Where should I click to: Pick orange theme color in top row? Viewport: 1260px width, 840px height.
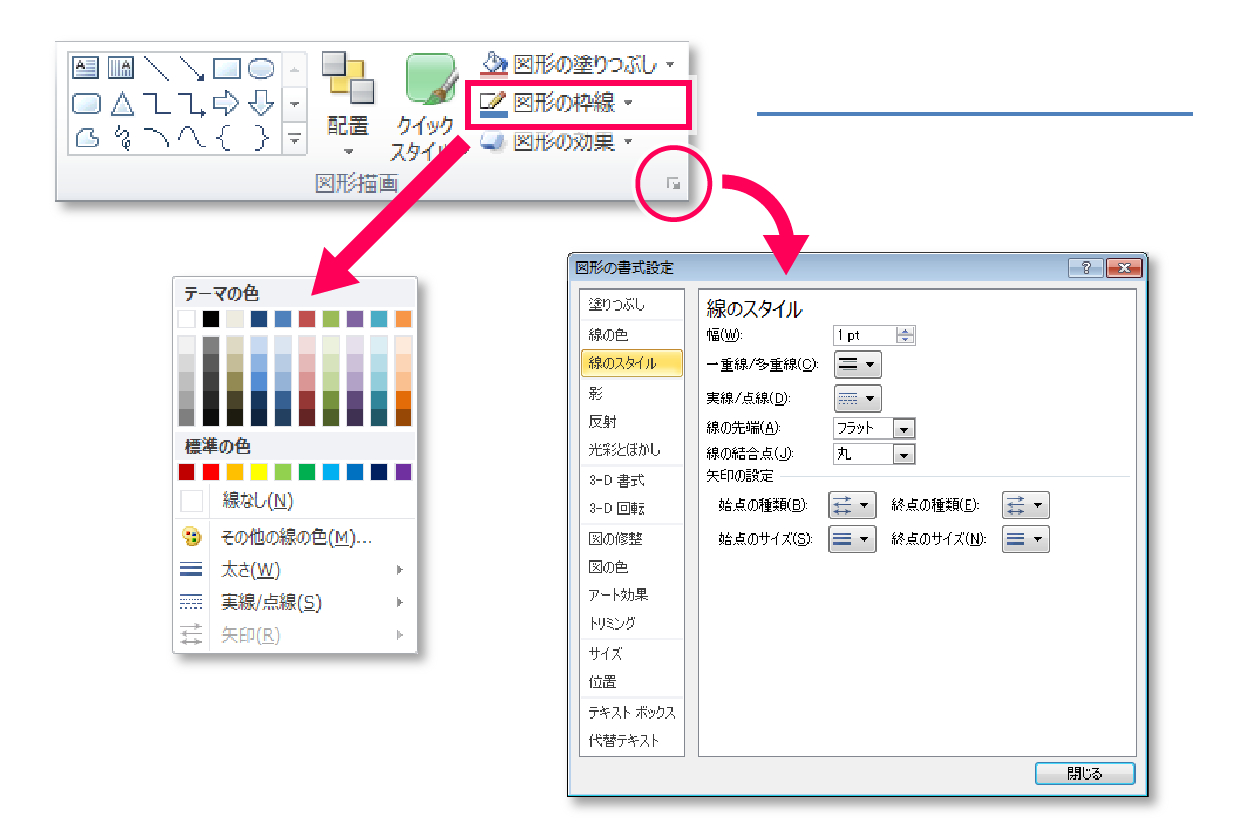pyautogui.click(x=403, y=319)
